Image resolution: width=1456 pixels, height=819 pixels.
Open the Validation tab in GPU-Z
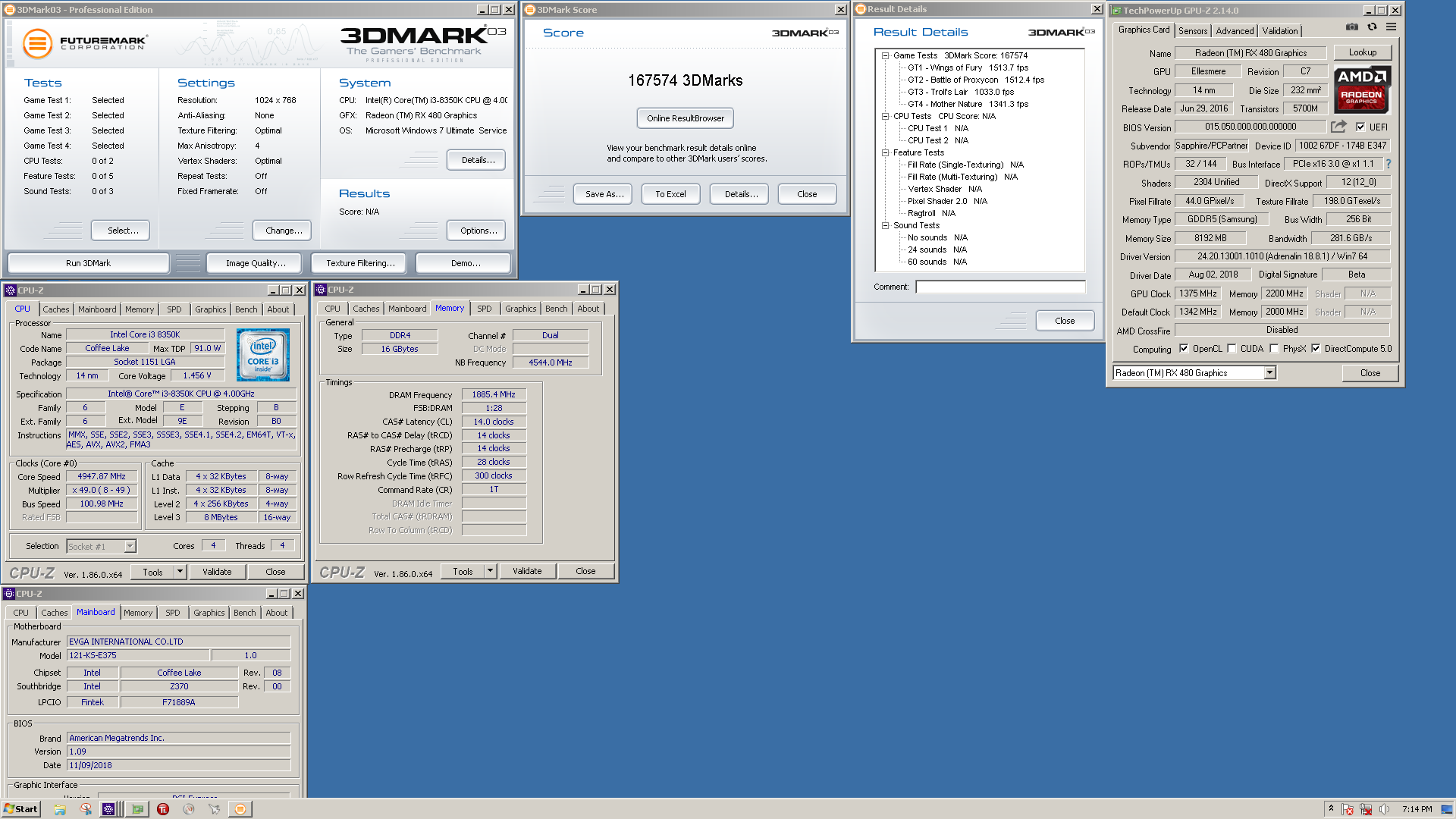1279,31
